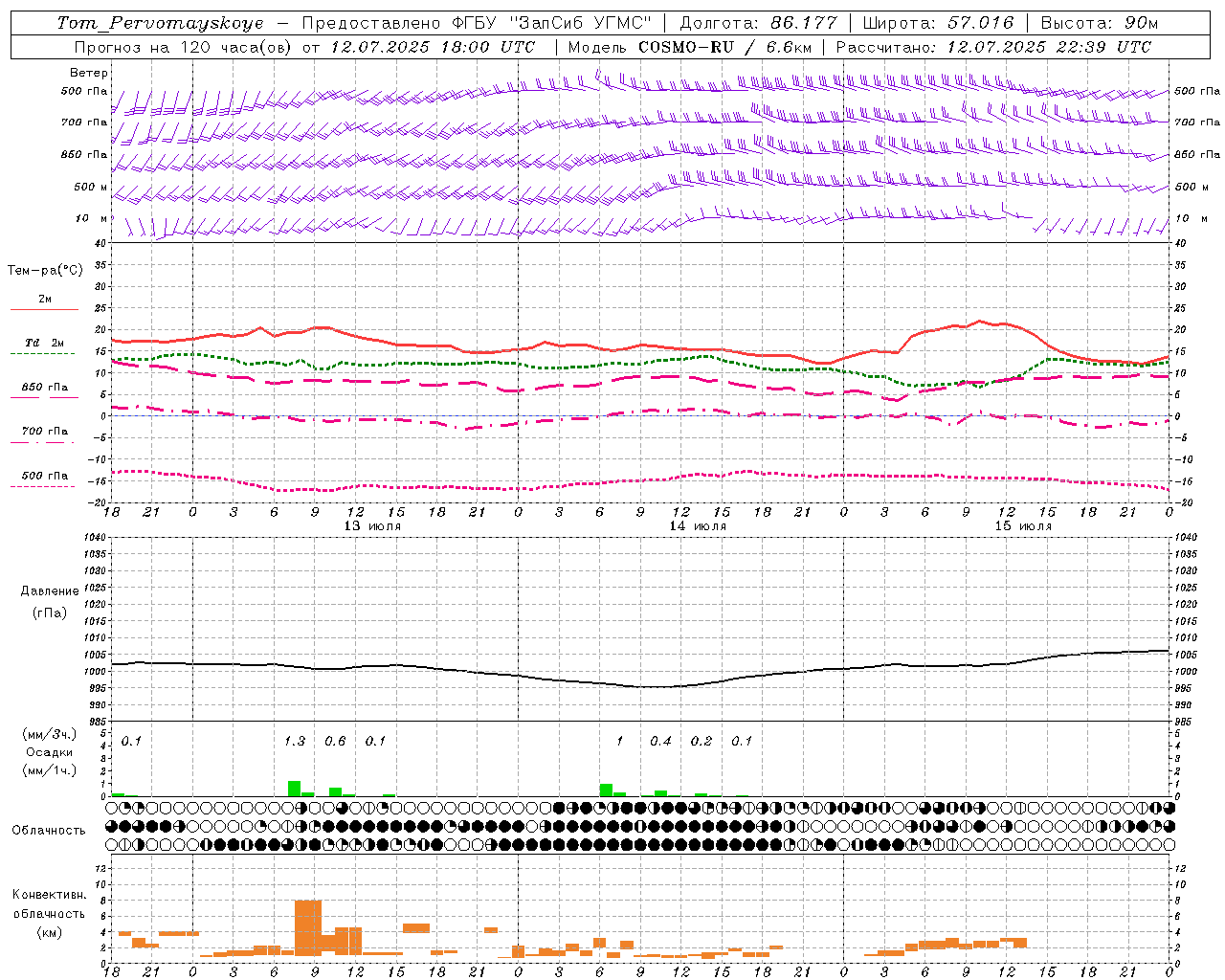Screen dimensions: 1225x980
Task: Click the Td 2м dew point legend entry
Action: 44,343
